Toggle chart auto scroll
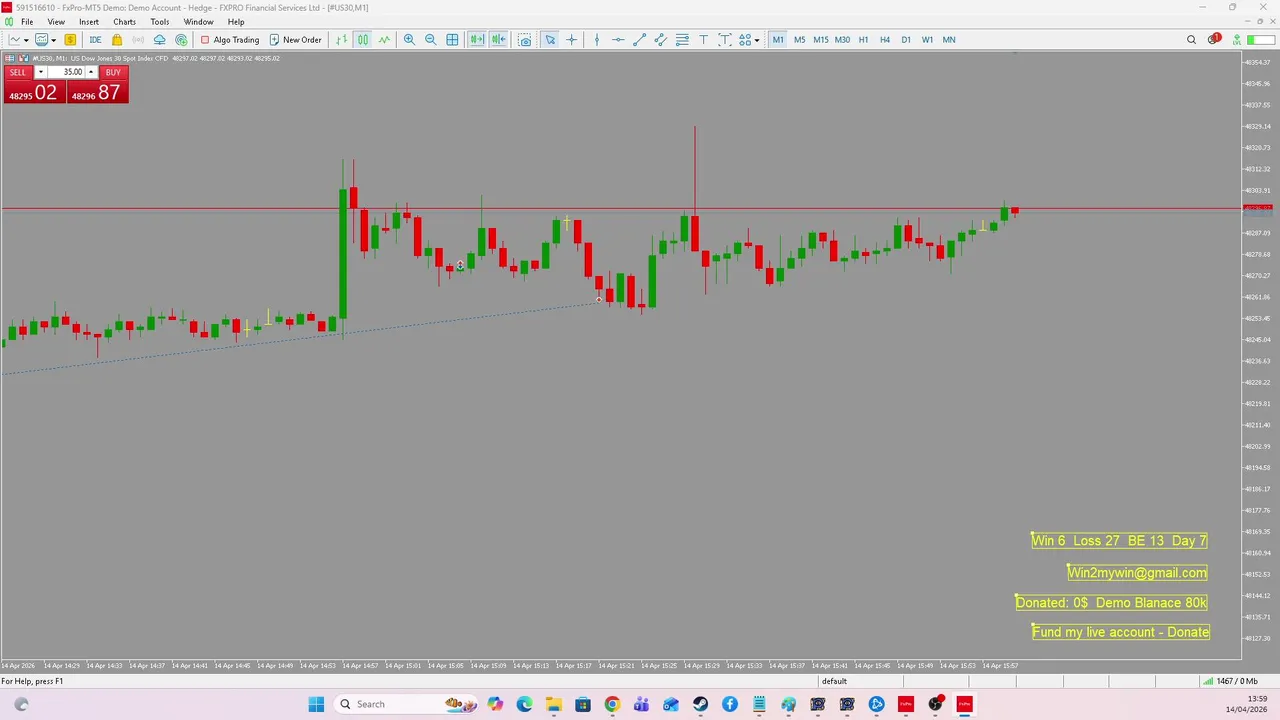 pyautogui.click(x=477, y=40)
